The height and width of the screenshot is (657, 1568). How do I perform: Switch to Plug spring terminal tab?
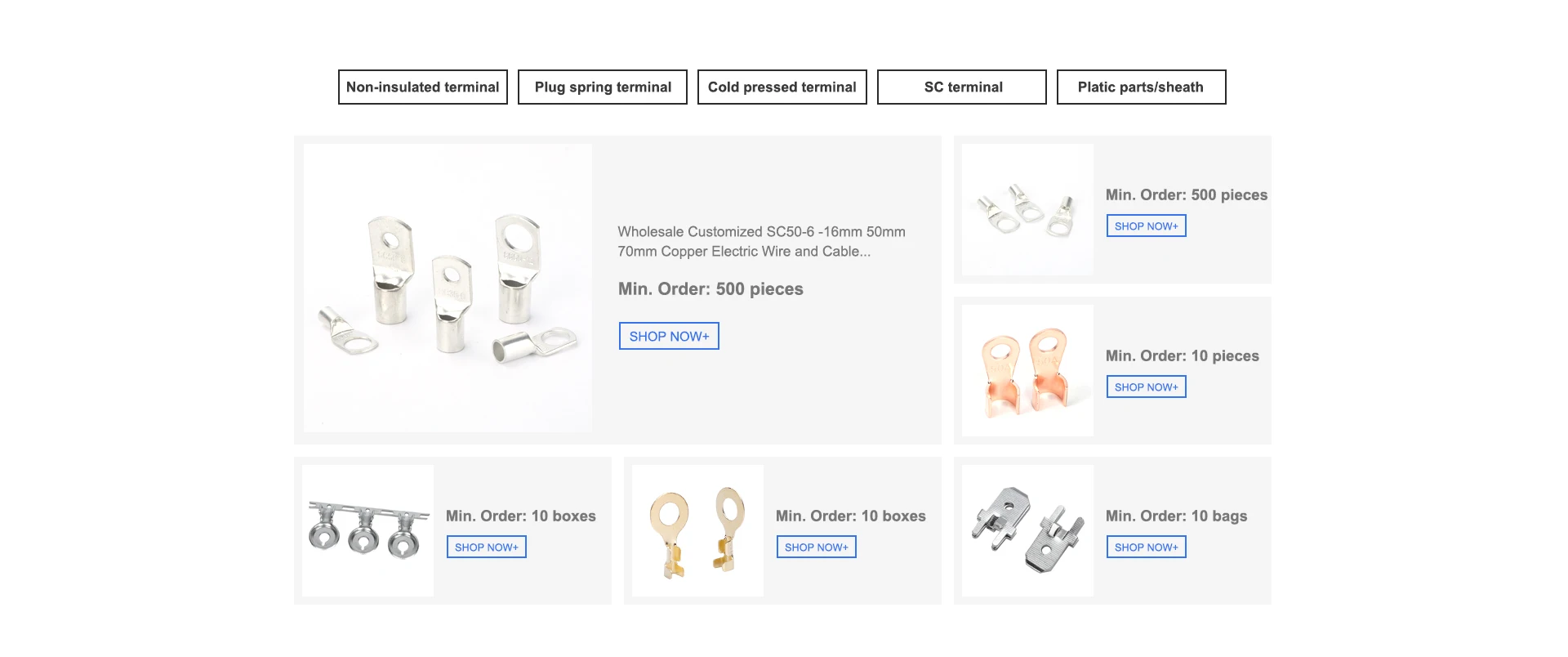click(603, 87)
